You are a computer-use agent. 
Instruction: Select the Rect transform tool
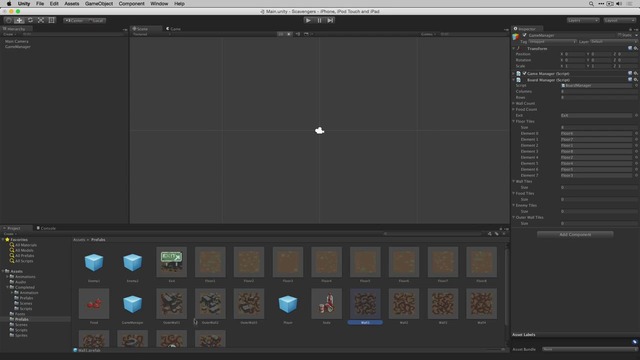click(x=51, y=20)
